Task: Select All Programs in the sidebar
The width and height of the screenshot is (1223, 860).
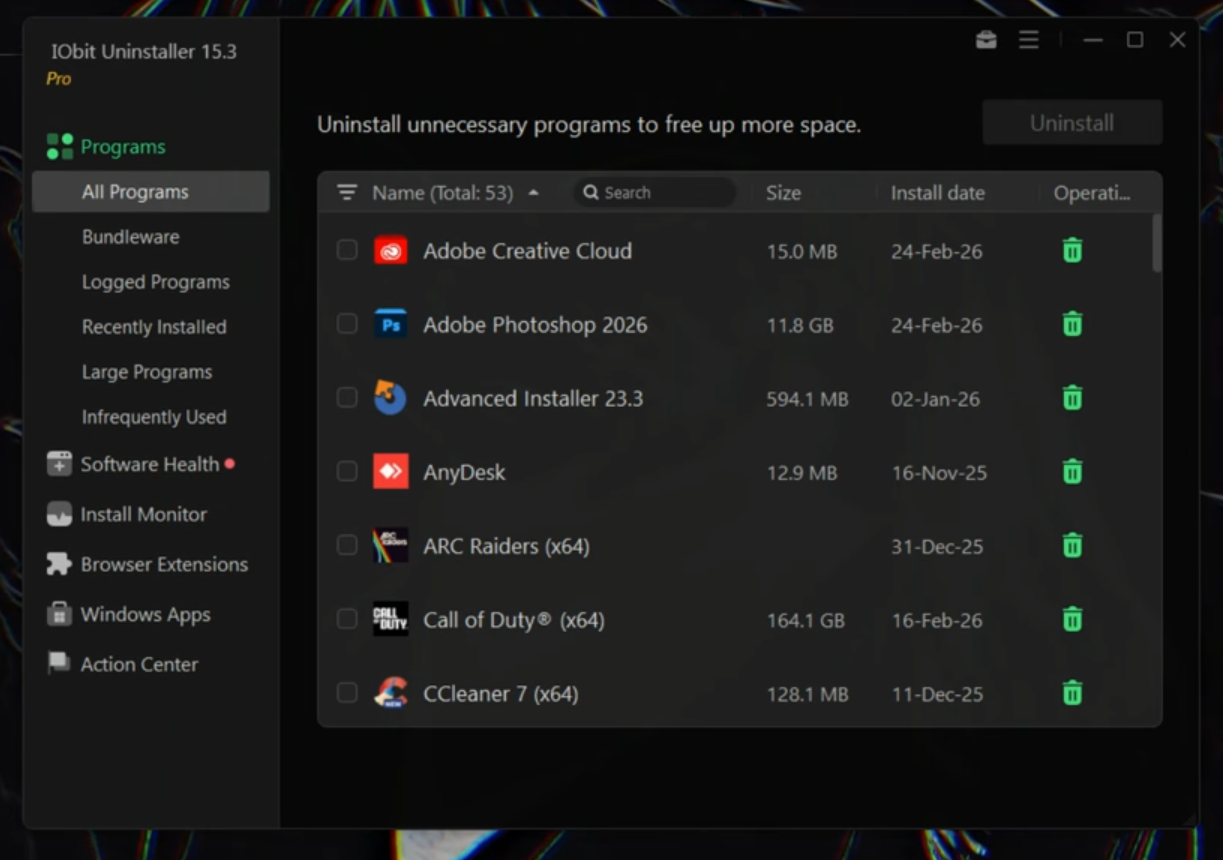Action: 151,192
